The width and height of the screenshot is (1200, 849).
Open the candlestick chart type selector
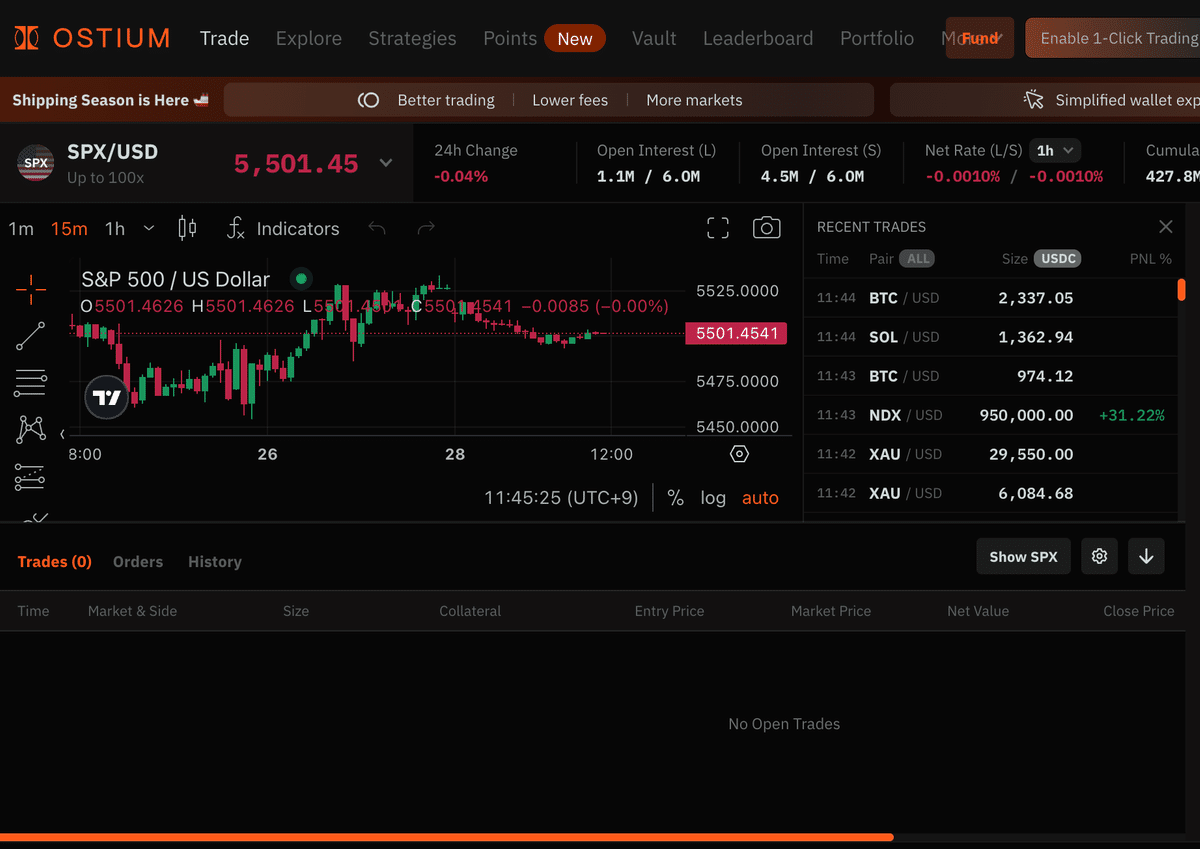click(x=187, y=228)
